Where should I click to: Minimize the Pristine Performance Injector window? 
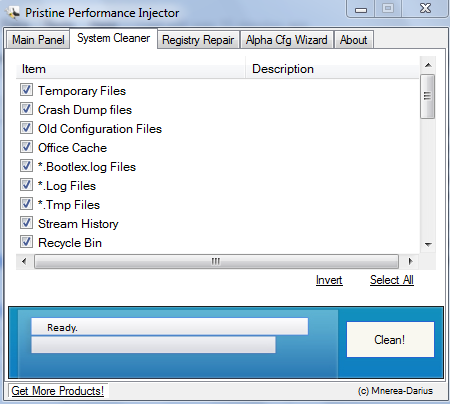[361, 9]
